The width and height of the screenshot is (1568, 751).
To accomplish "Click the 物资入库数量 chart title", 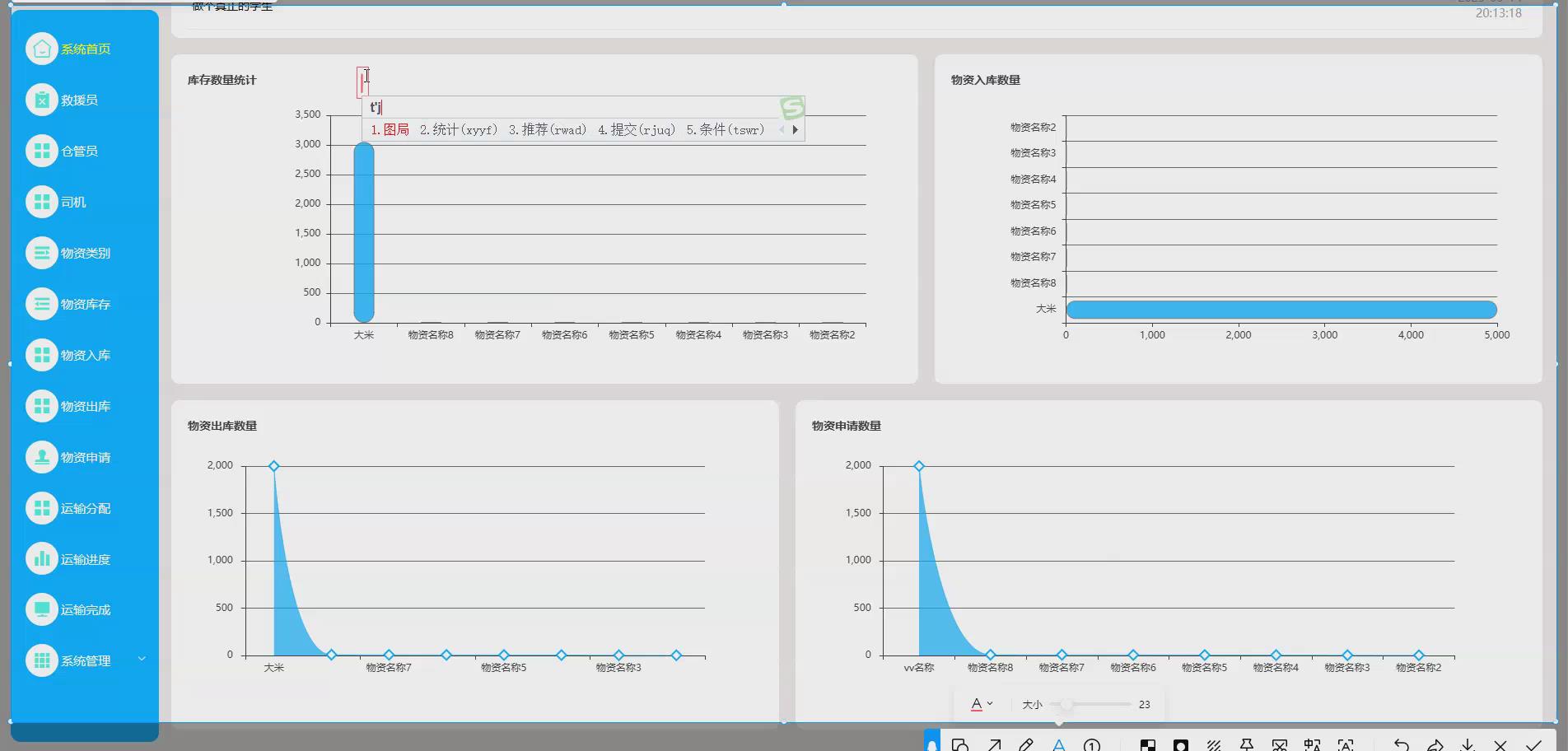I will [985, 80].
